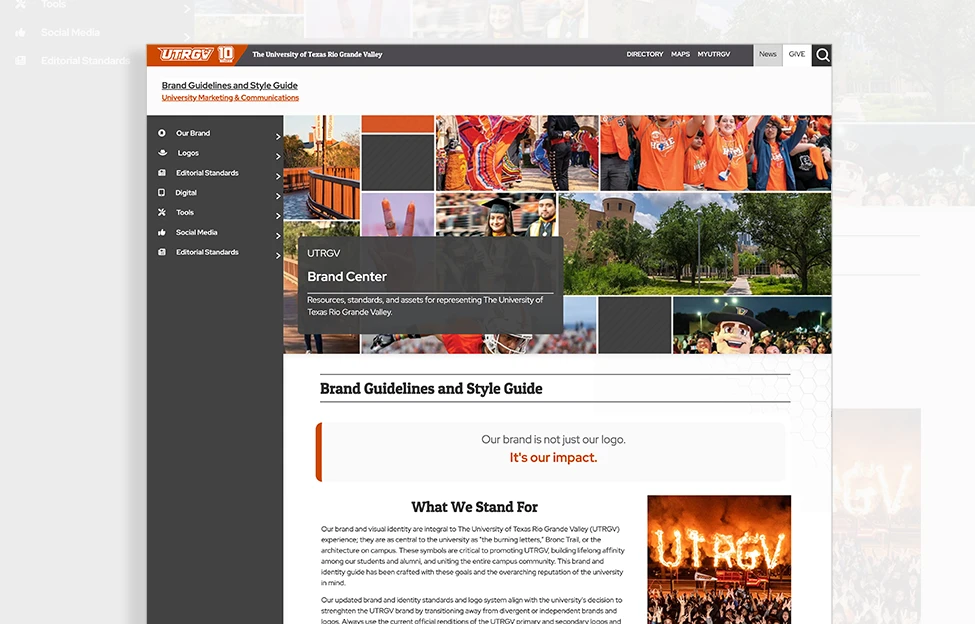Screen dimensions: 975x624
Task: Open the DIRECTORY link
Action: [645, 54]
